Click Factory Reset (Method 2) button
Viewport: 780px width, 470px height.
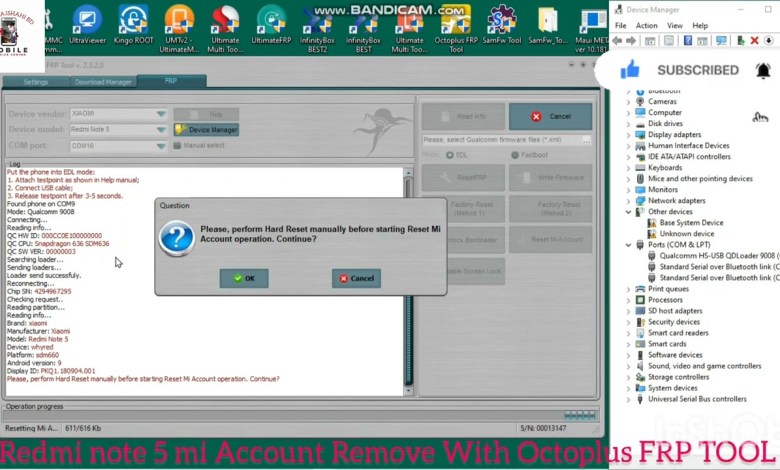550,209
